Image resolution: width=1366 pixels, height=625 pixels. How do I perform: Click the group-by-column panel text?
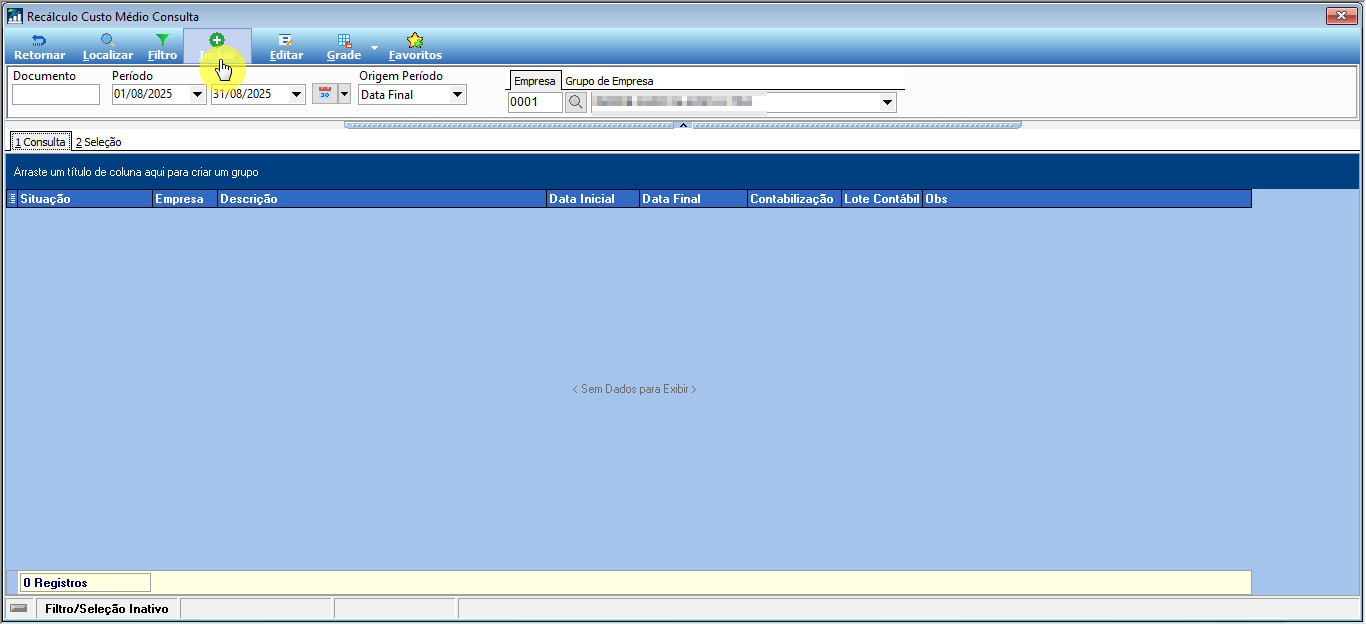tap(136, 172)
